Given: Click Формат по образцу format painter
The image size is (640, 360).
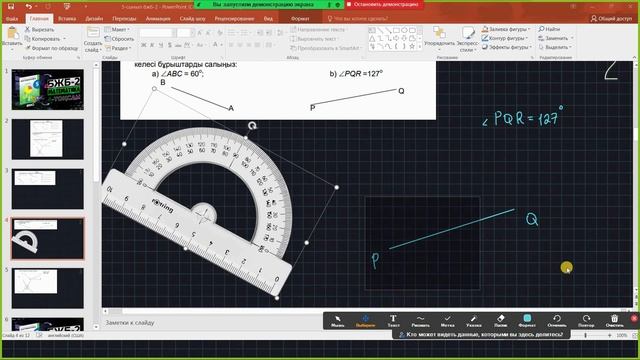Looking at the screenshot, I should (x=51, y=48).
